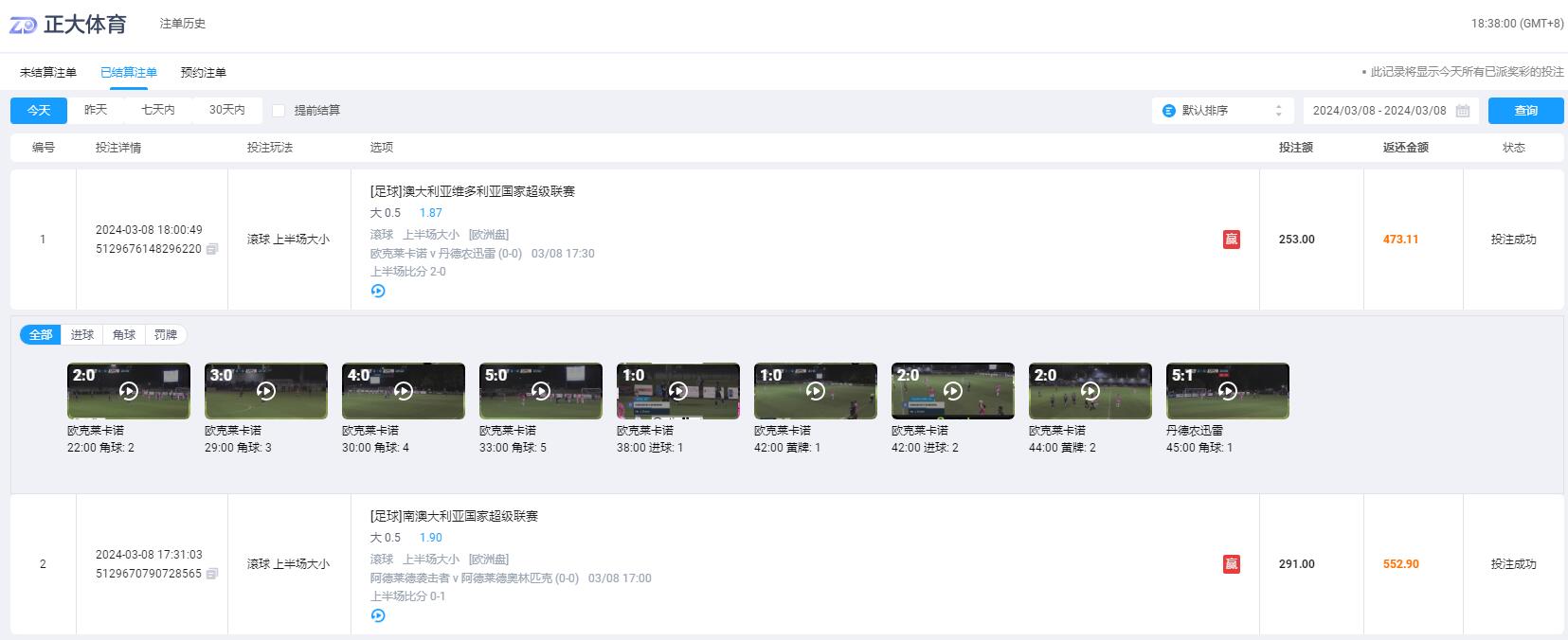Screen dimensions: 1568x640
Task: Select the 今天 date filter button
Action: (39, 111)
